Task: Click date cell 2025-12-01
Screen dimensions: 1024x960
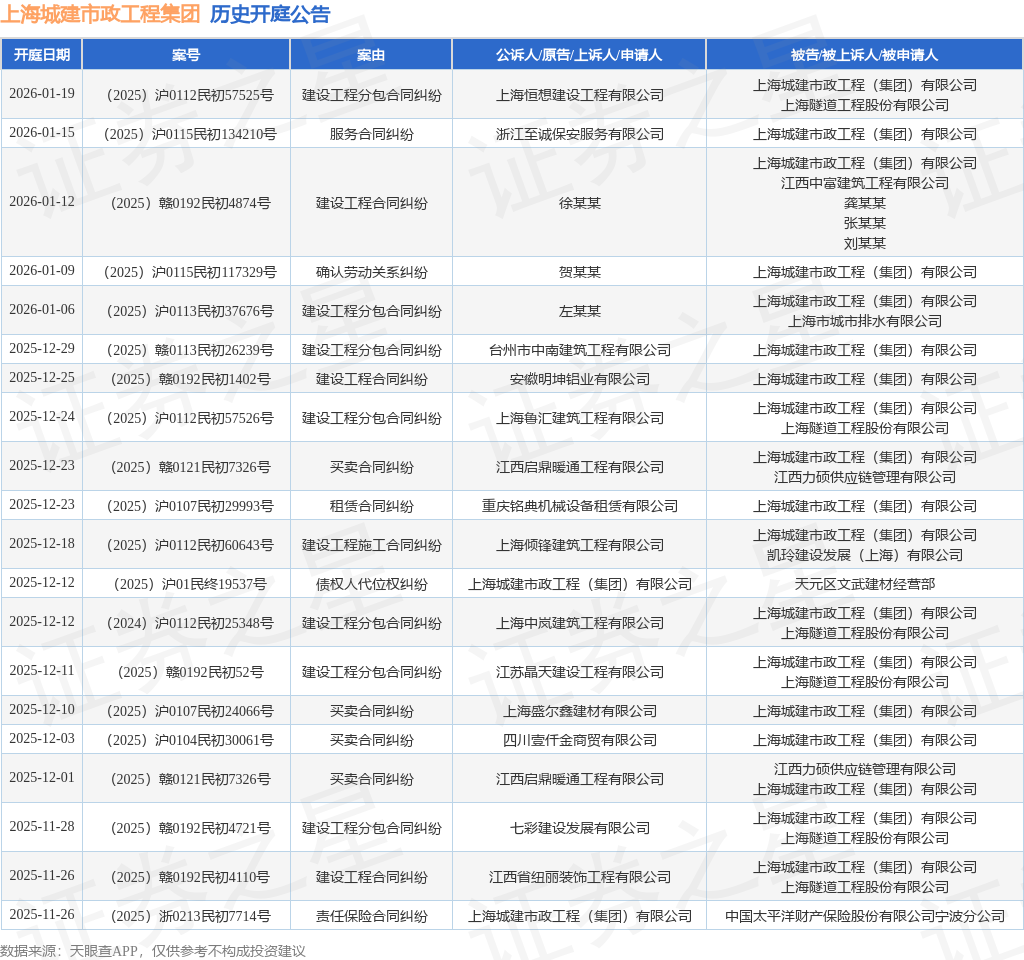Action: 42,778
